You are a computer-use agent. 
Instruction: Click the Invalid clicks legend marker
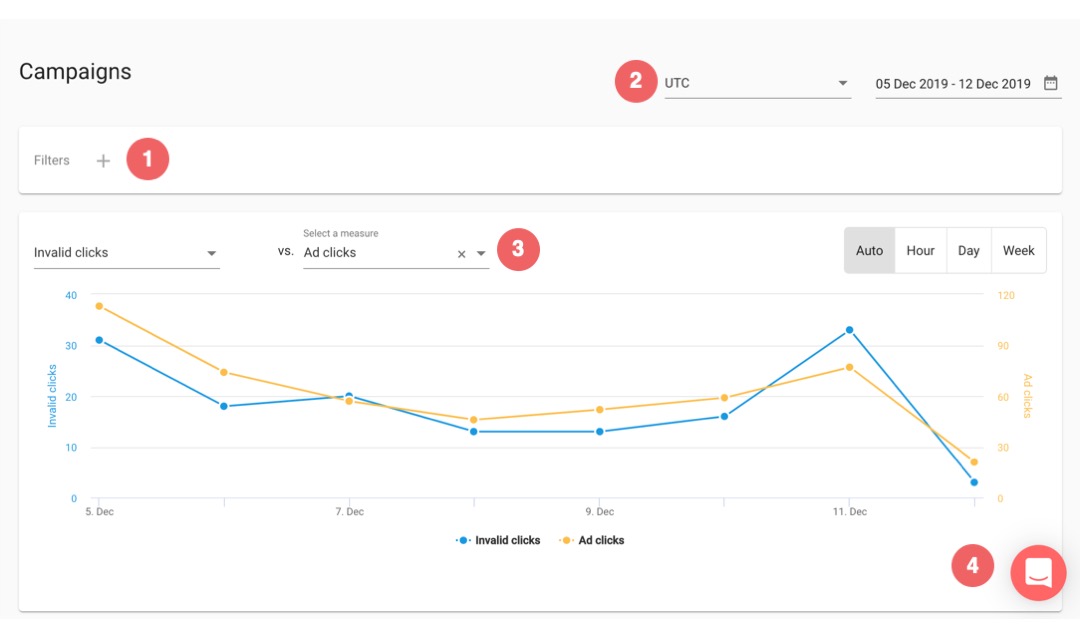pos(464,540)
